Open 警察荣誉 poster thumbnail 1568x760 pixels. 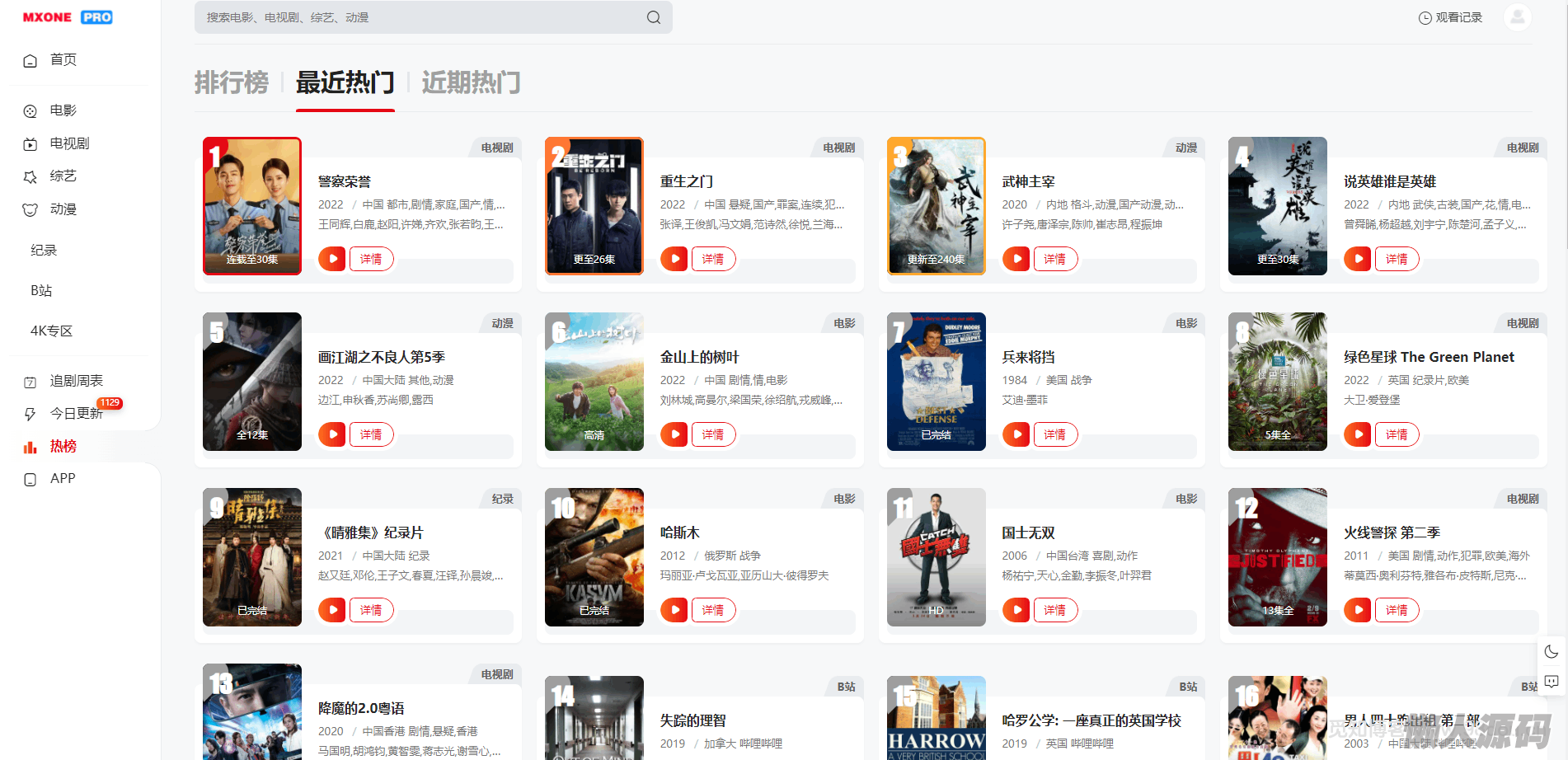tap(252, 206)
